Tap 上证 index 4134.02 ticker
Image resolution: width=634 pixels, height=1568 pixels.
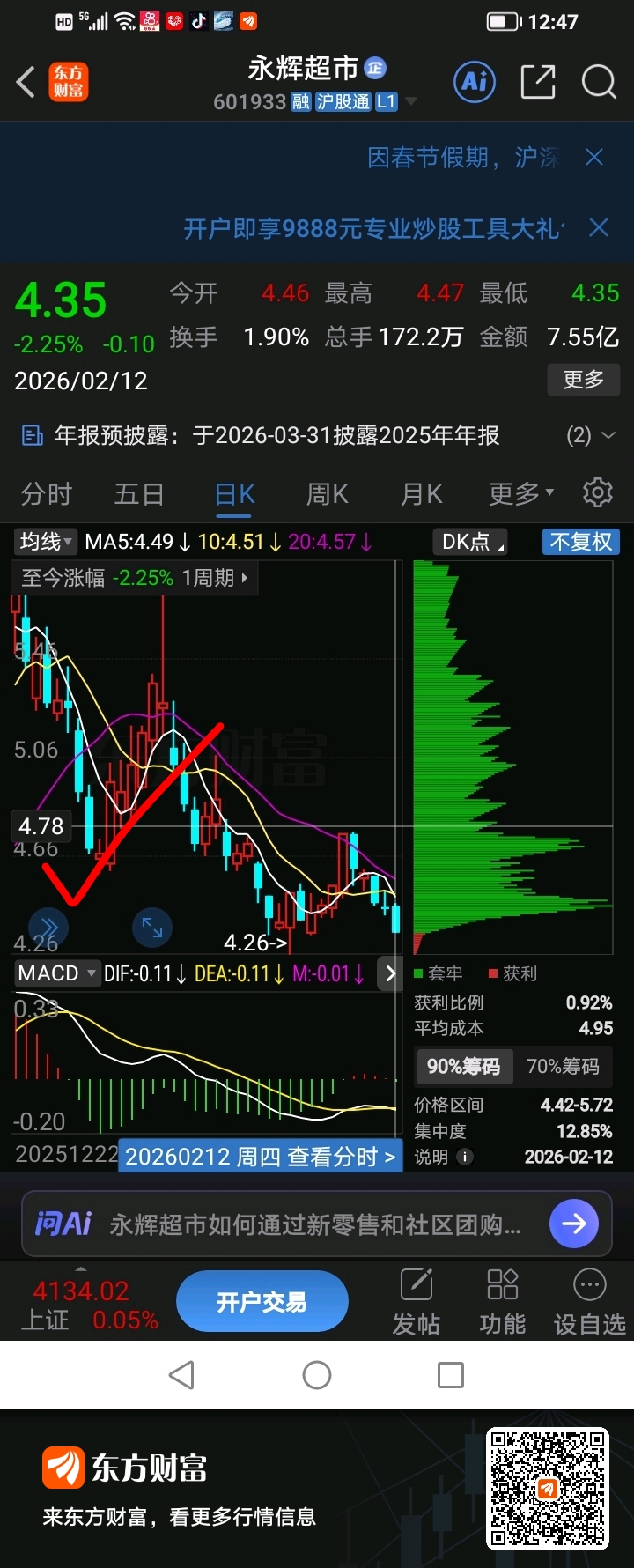click(90, 1305)
